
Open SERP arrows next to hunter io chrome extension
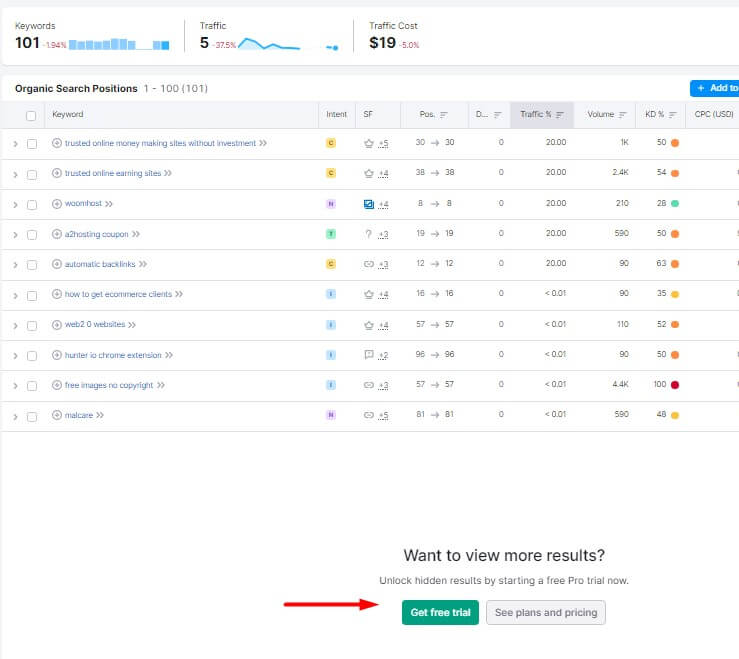tap(169, 355)
